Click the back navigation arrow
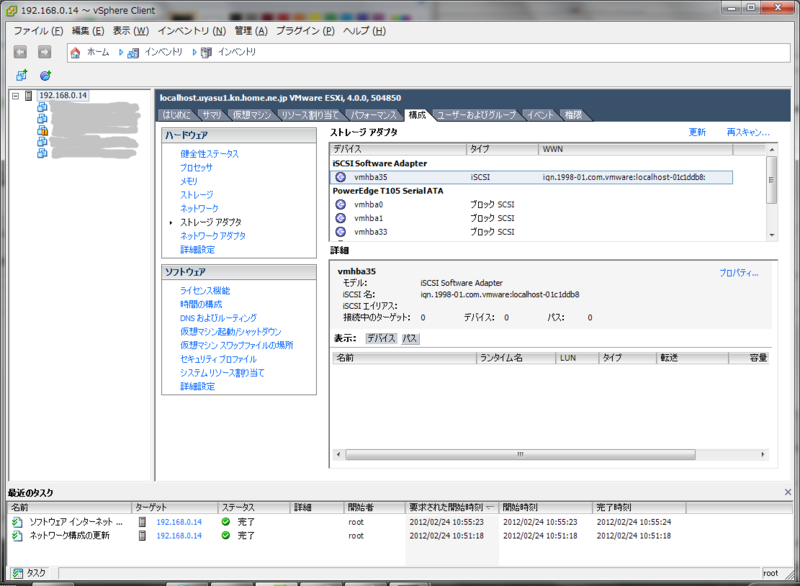Viewport: 800px width, 586px height. pyautogui.click(x=20, y=52)
